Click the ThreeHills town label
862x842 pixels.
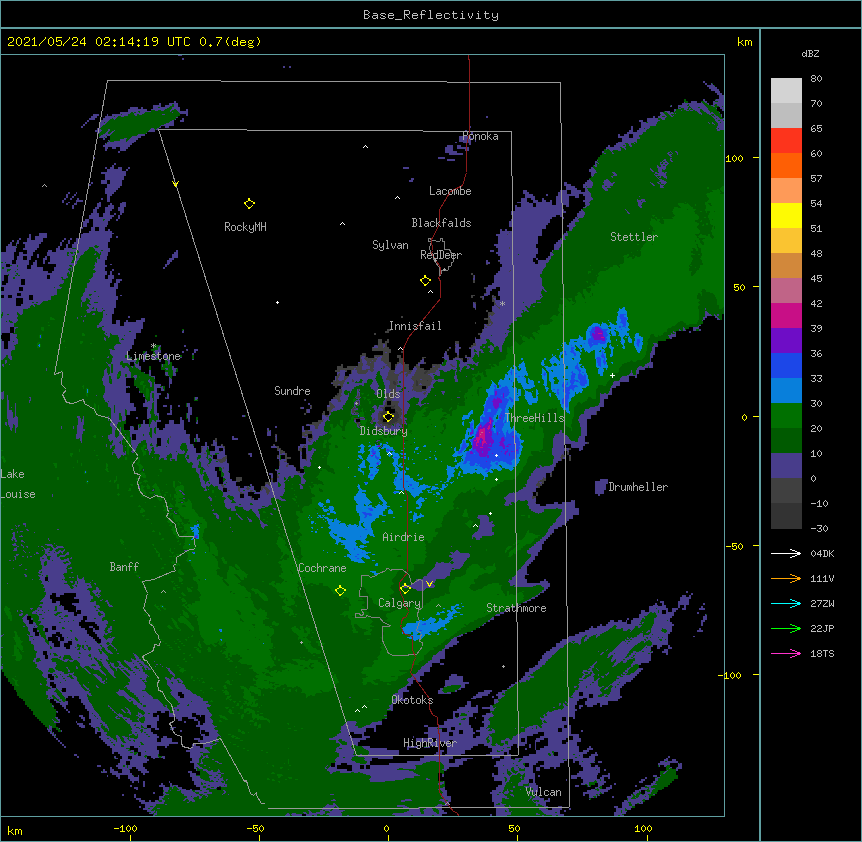coord(534,418)
